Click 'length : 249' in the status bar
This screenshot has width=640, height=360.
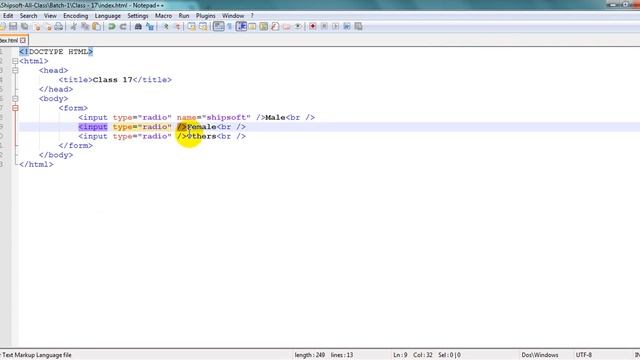(x=309, y=355)
